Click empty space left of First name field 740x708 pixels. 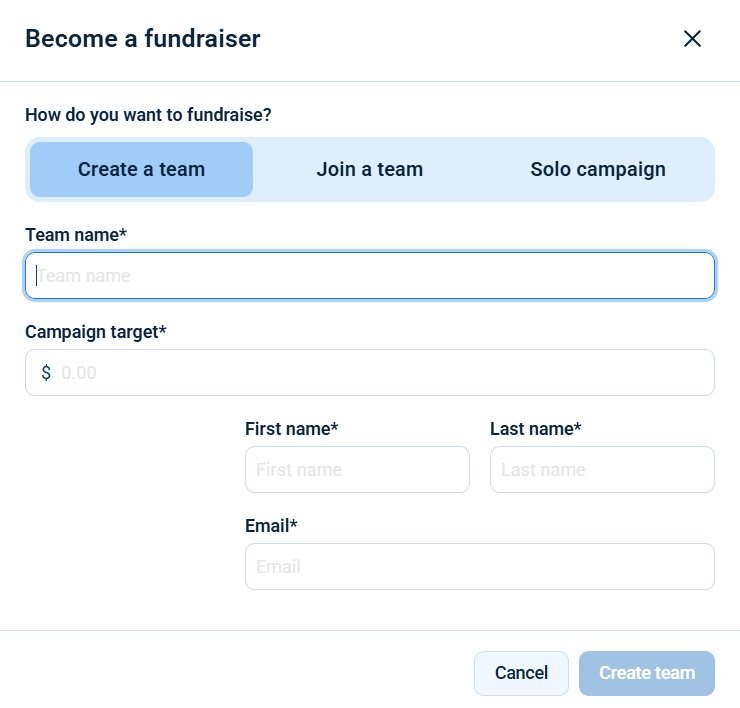[x=130, y=500]
